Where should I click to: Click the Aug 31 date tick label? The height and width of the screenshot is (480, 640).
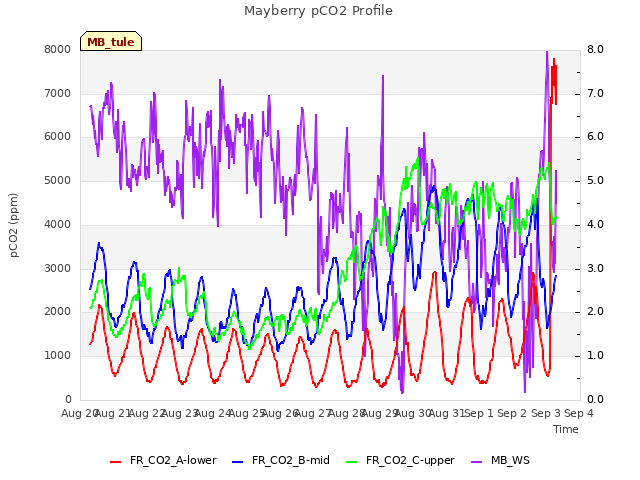(x=447, y=413)
